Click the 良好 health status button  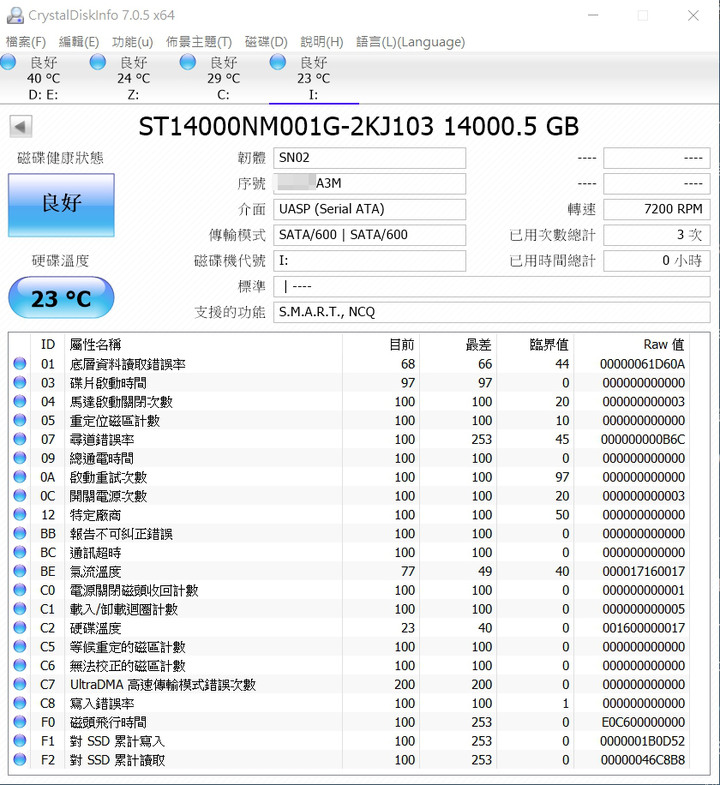point(61,205)
